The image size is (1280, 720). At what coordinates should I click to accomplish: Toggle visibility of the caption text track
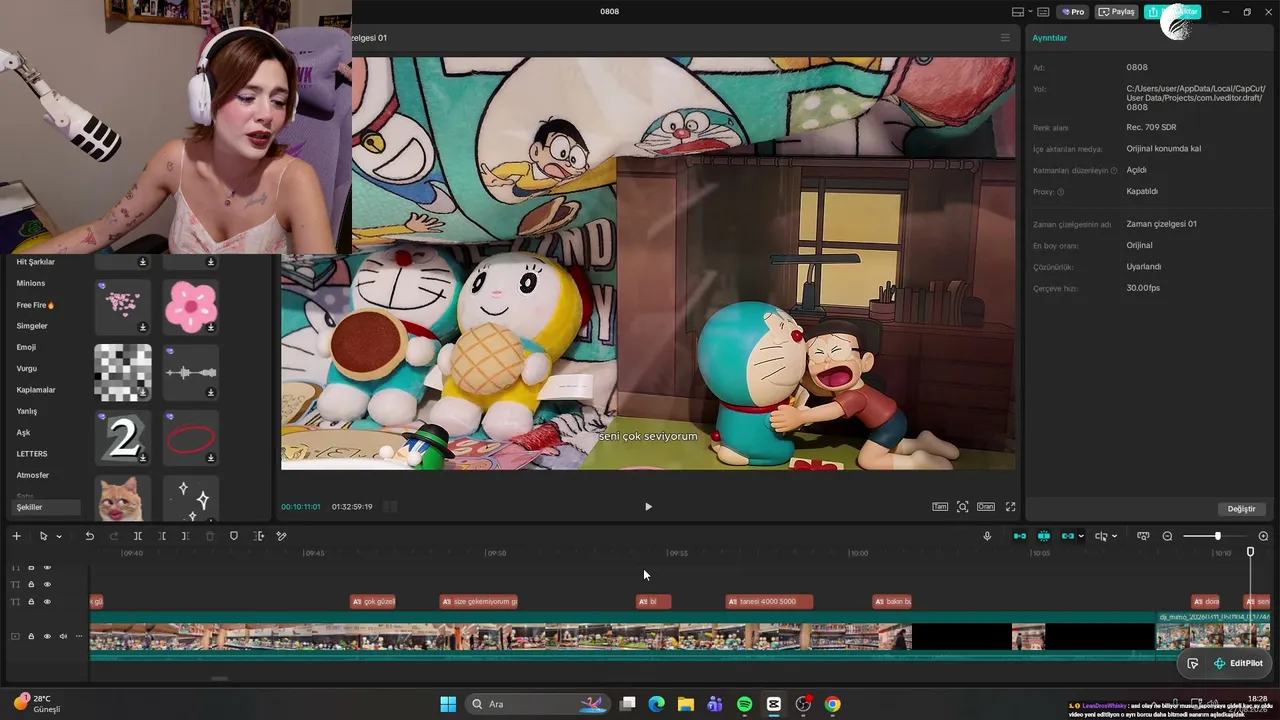47,602
